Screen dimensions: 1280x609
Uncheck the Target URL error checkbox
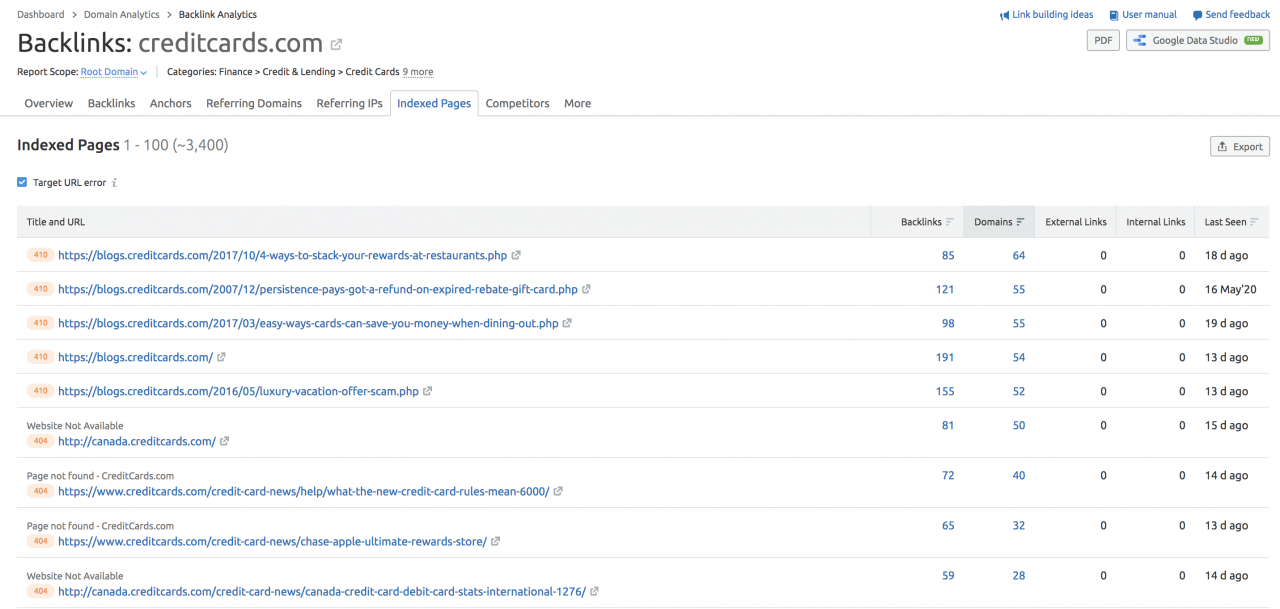(x=22, y=183)
